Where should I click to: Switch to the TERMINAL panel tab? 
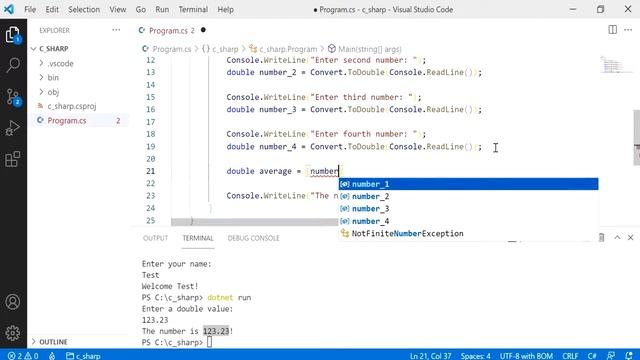(198, 238)
